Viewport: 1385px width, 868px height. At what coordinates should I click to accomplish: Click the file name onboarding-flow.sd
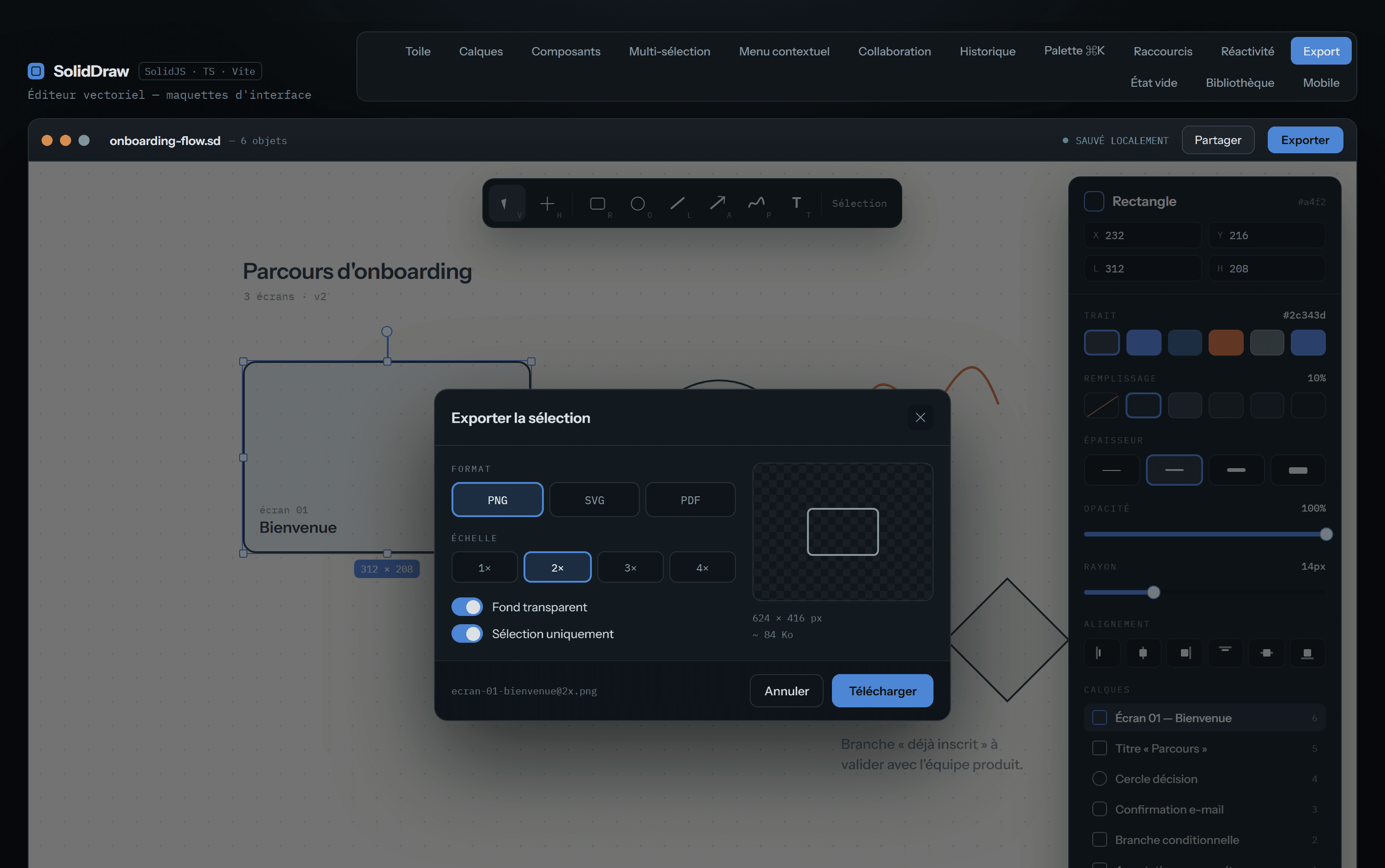[165, 141]
